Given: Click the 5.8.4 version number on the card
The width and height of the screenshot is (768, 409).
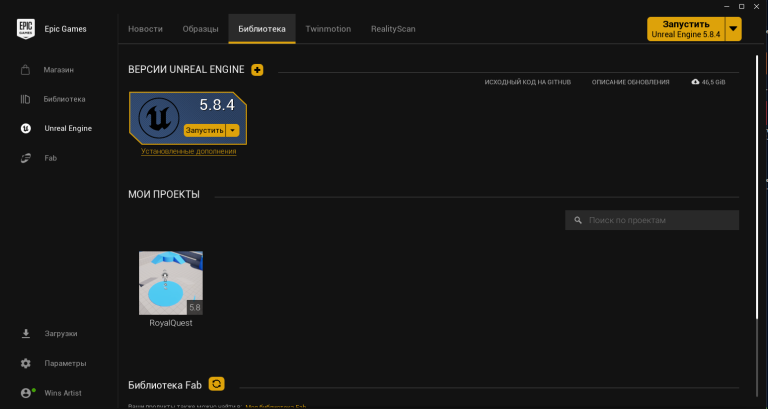Looking at the screenshot, I should pos(217,105).
